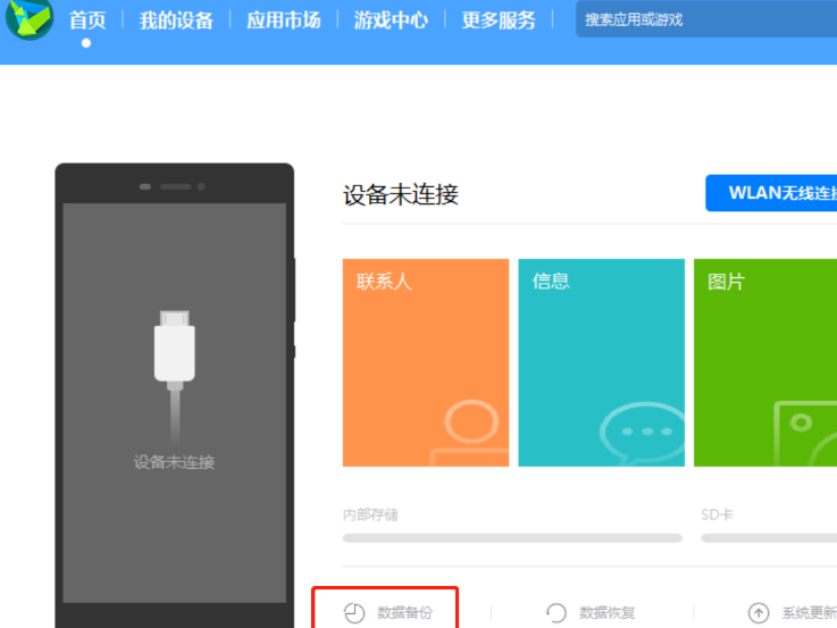The height and width of the screenshot is (628, 837).
Task: Open the 首页 home tab
Action: pyautogui.click(x=88, y=21)
